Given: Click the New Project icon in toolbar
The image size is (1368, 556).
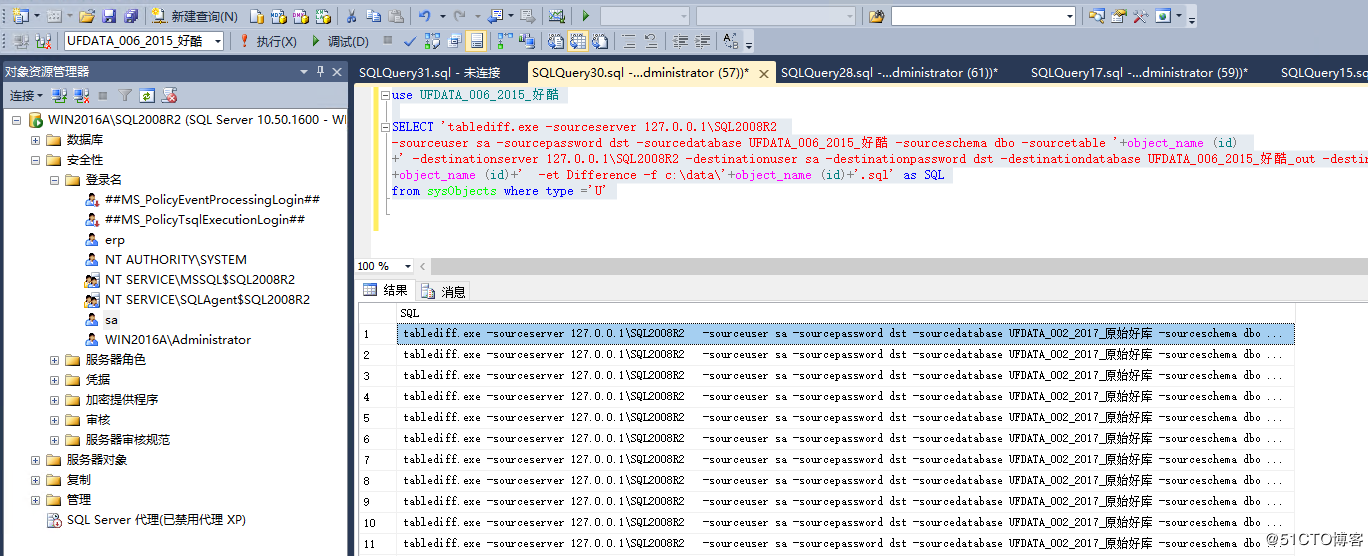Looking at the screenshot, I should (x=22, y=16).
